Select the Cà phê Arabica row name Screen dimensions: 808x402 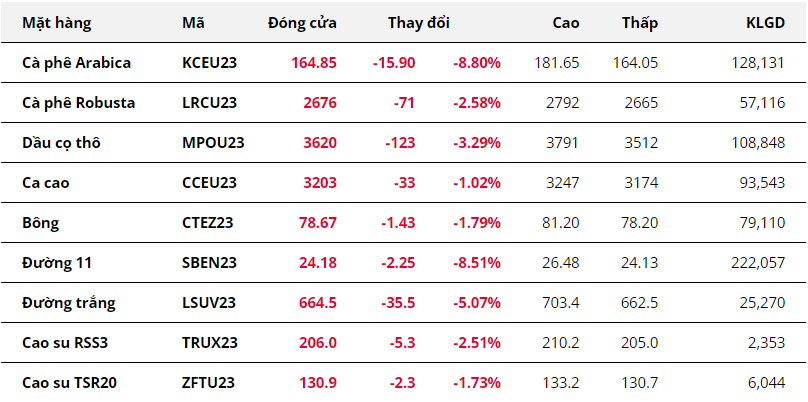[76, 62]
